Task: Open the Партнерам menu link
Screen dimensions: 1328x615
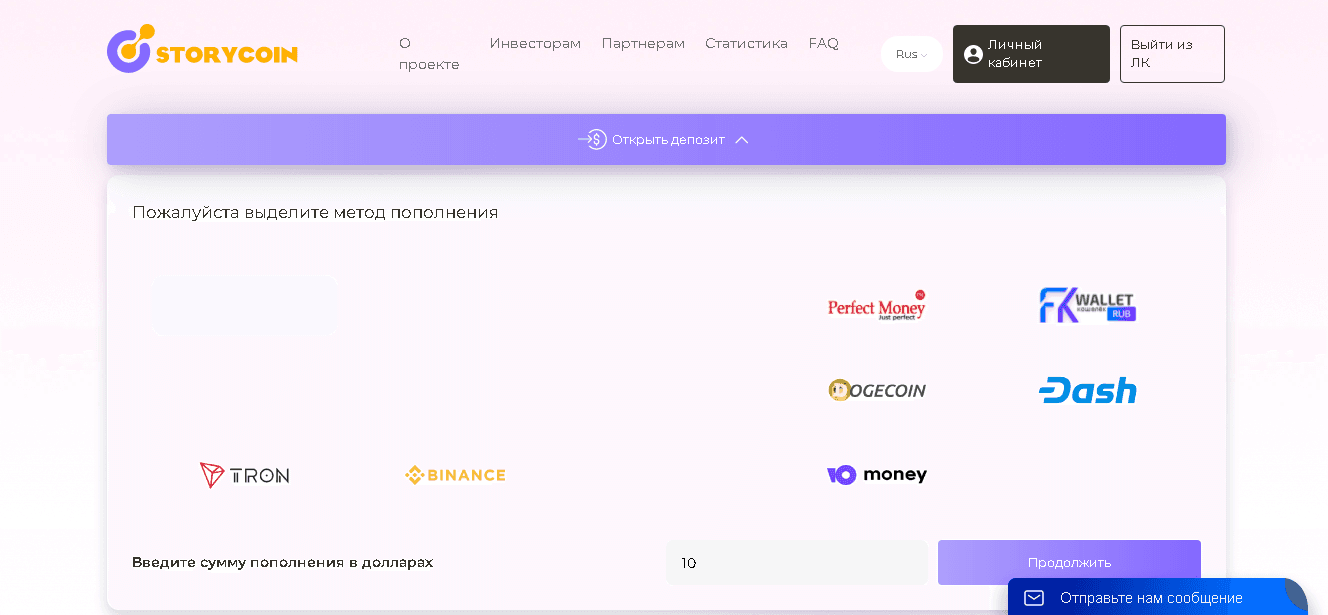Action: point(643,43)
